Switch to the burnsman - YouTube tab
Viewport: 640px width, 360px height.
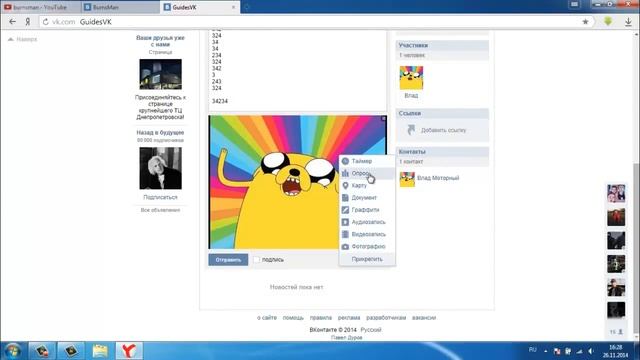point(40,7)
